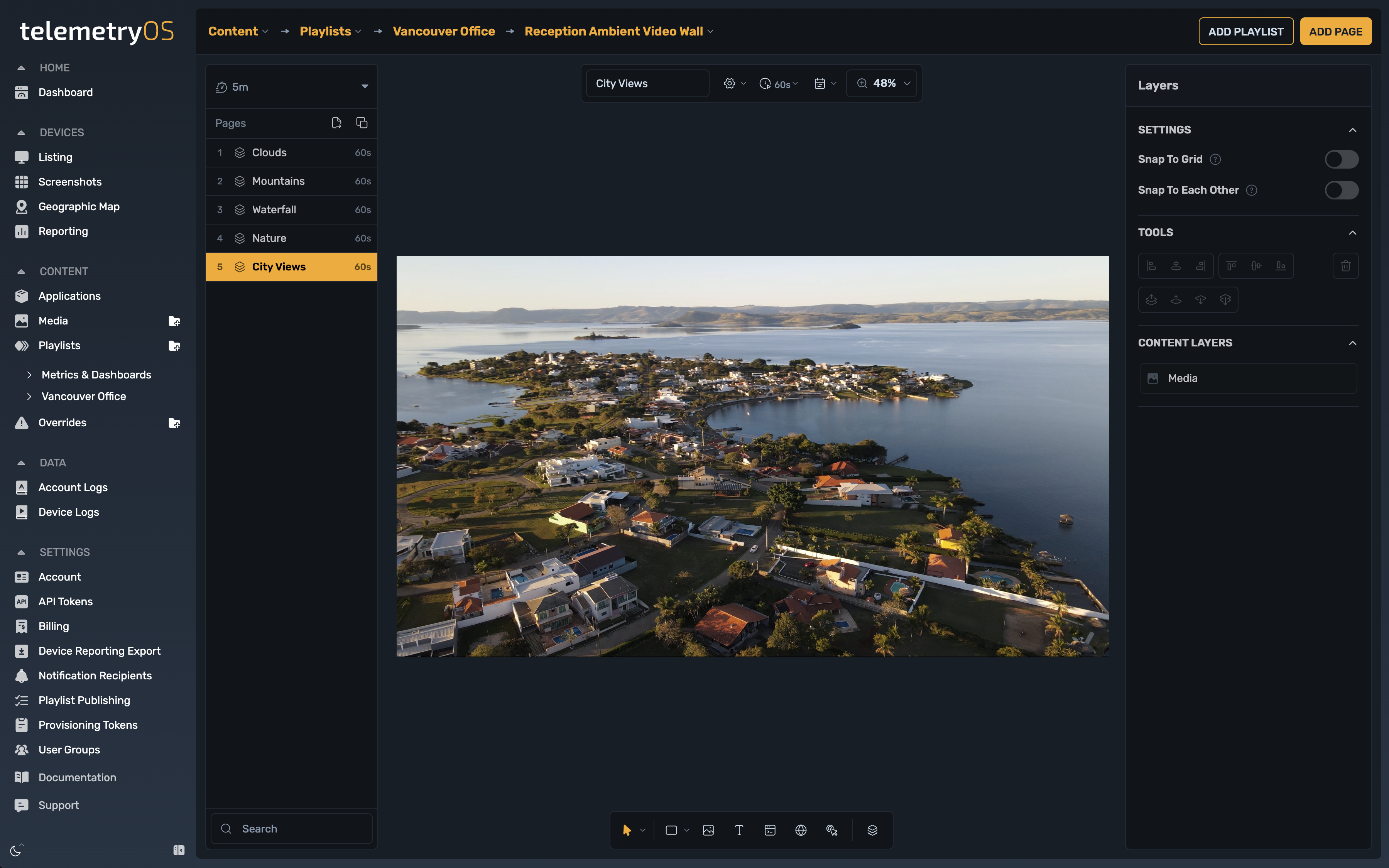Screen dimensions: 1389x868
Task: Click the bring-to-front layer icon
Action: click(x=1152, y=299)
